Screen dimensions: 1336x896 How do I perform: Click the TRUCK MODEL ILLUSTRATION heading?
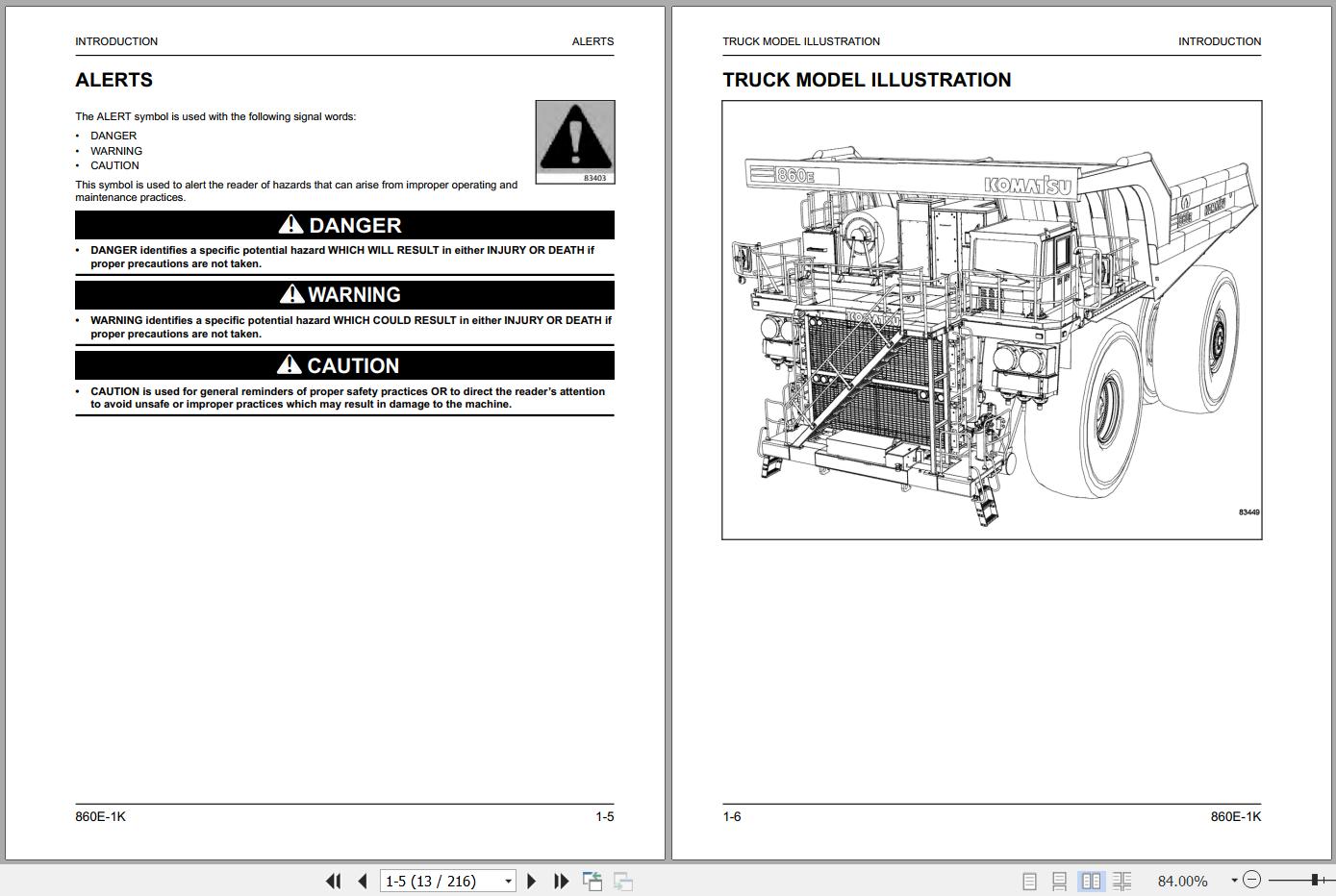tap(867, 80)
